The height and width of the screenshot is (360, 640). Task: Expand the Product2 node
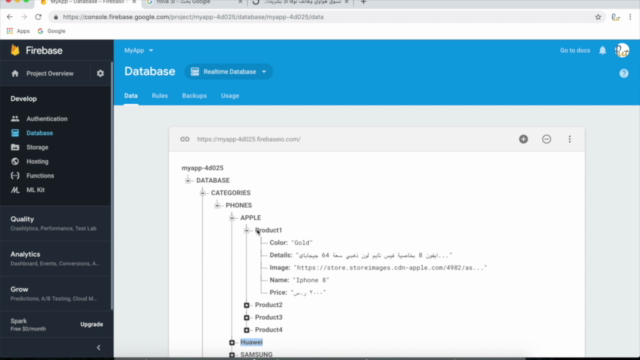[247, 305]
